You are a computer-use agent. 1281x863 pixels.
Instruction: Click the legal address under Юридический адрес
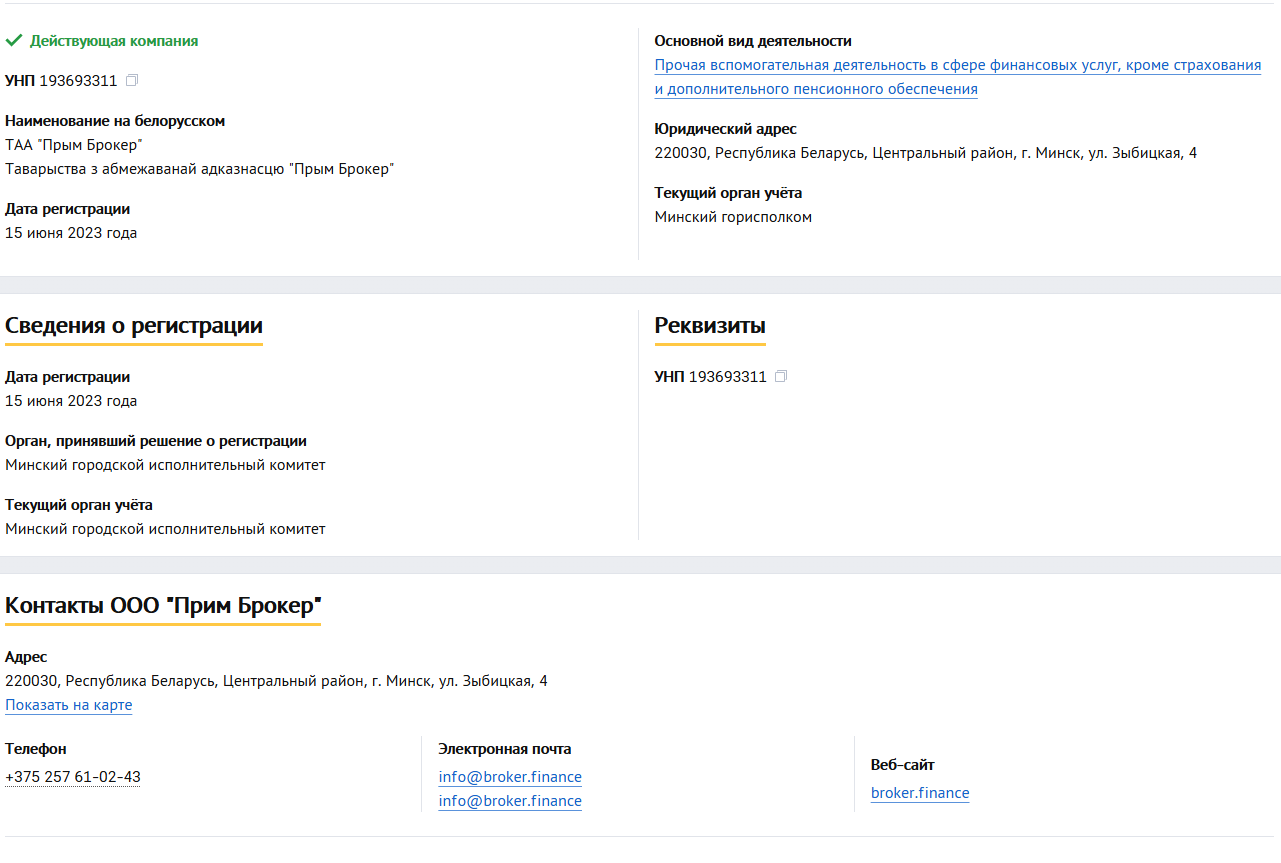(x=925, y=153)
